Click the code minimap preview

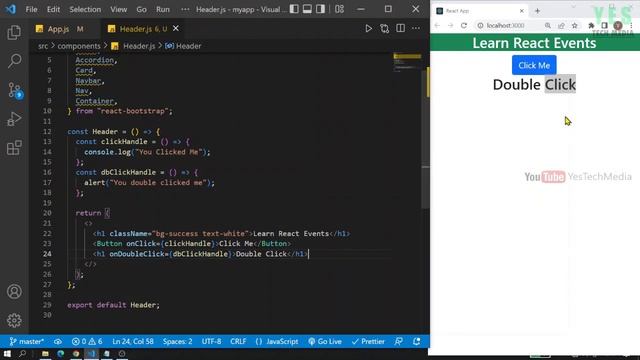[x=407, y=62]
